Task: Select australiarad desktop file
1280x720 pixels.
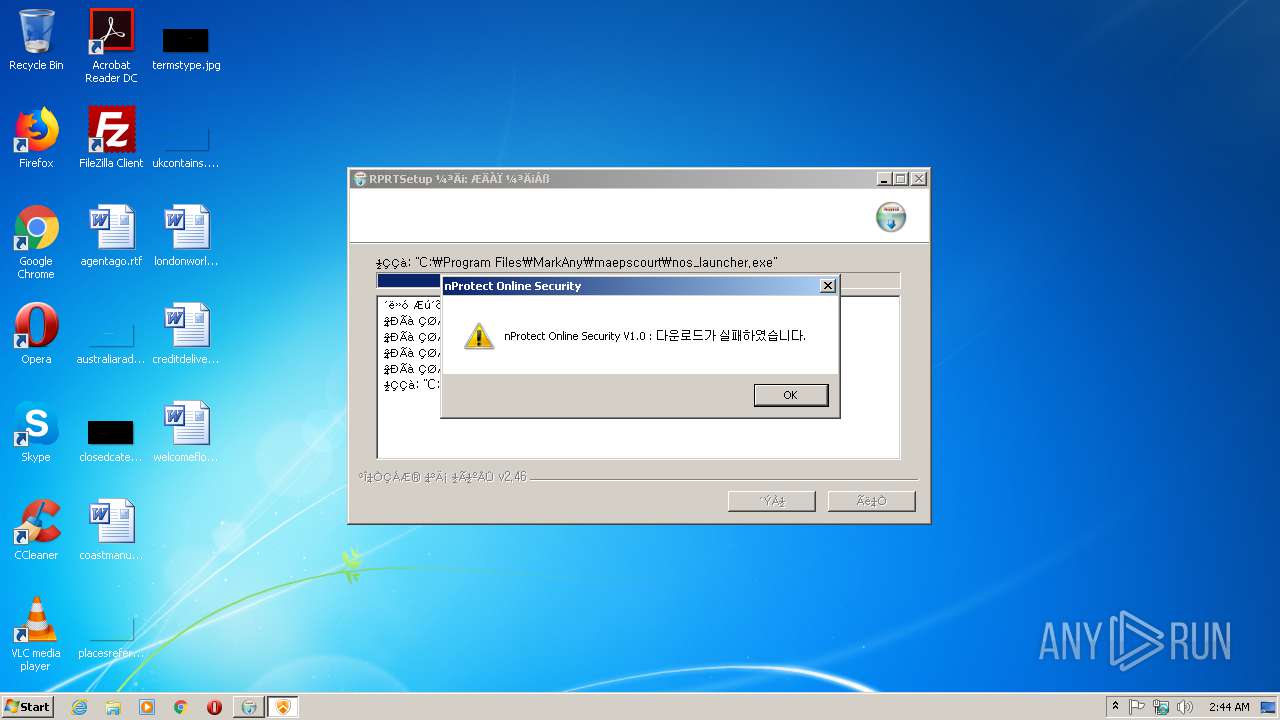Action: (x=111, y=342)
